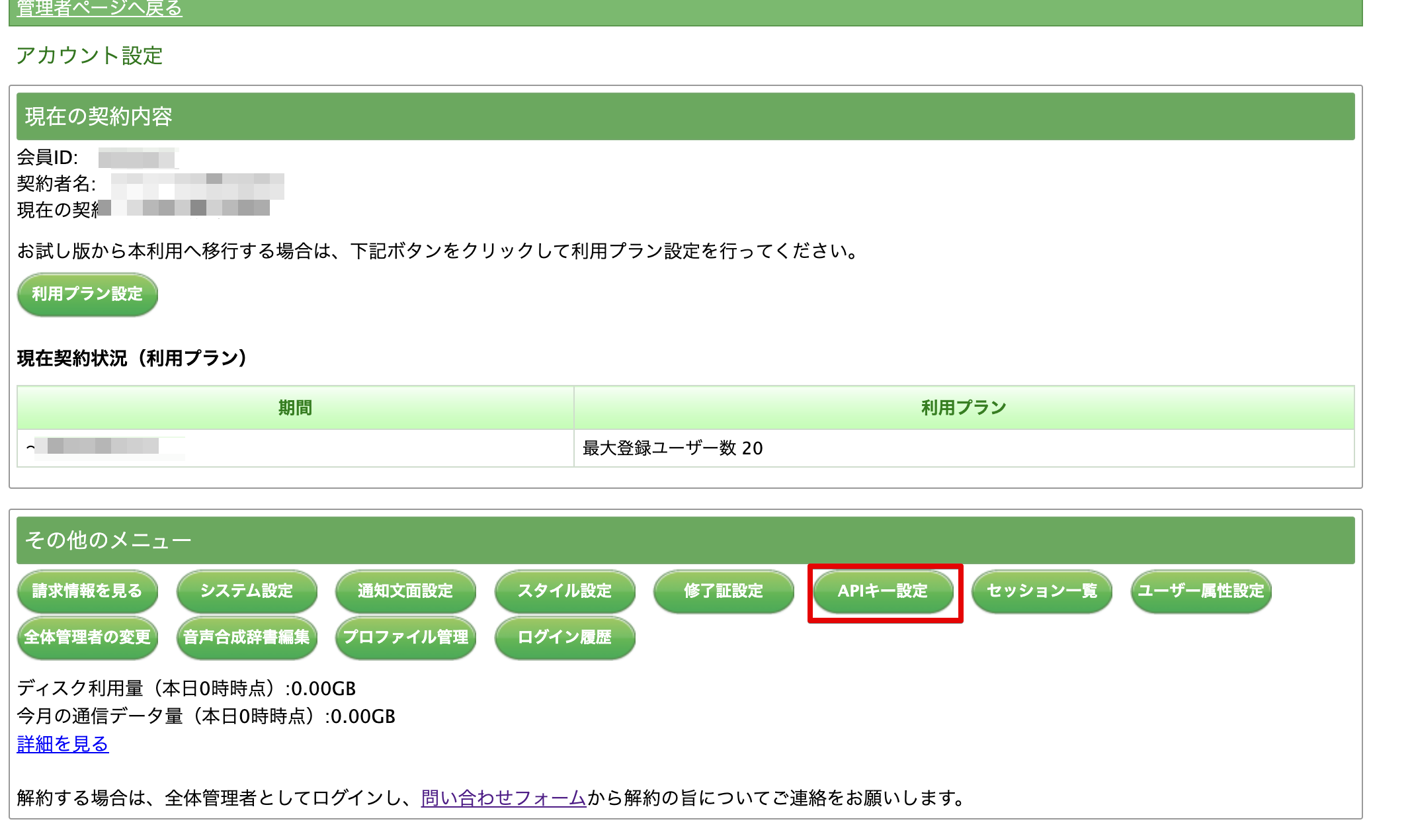Open 通知文面設定 notification settings
The height and width of the screenshot is (840, 1410).
coord(405,591)
